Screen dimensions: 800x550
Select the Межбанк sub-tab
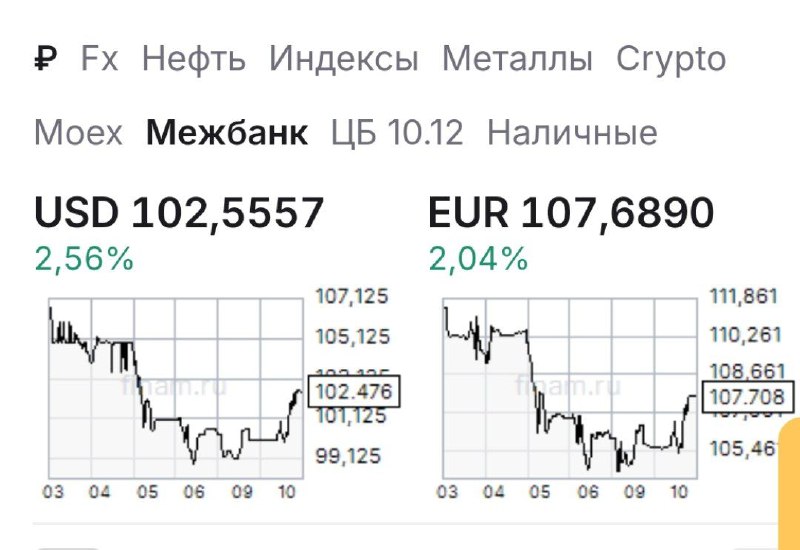coord(227,133)
